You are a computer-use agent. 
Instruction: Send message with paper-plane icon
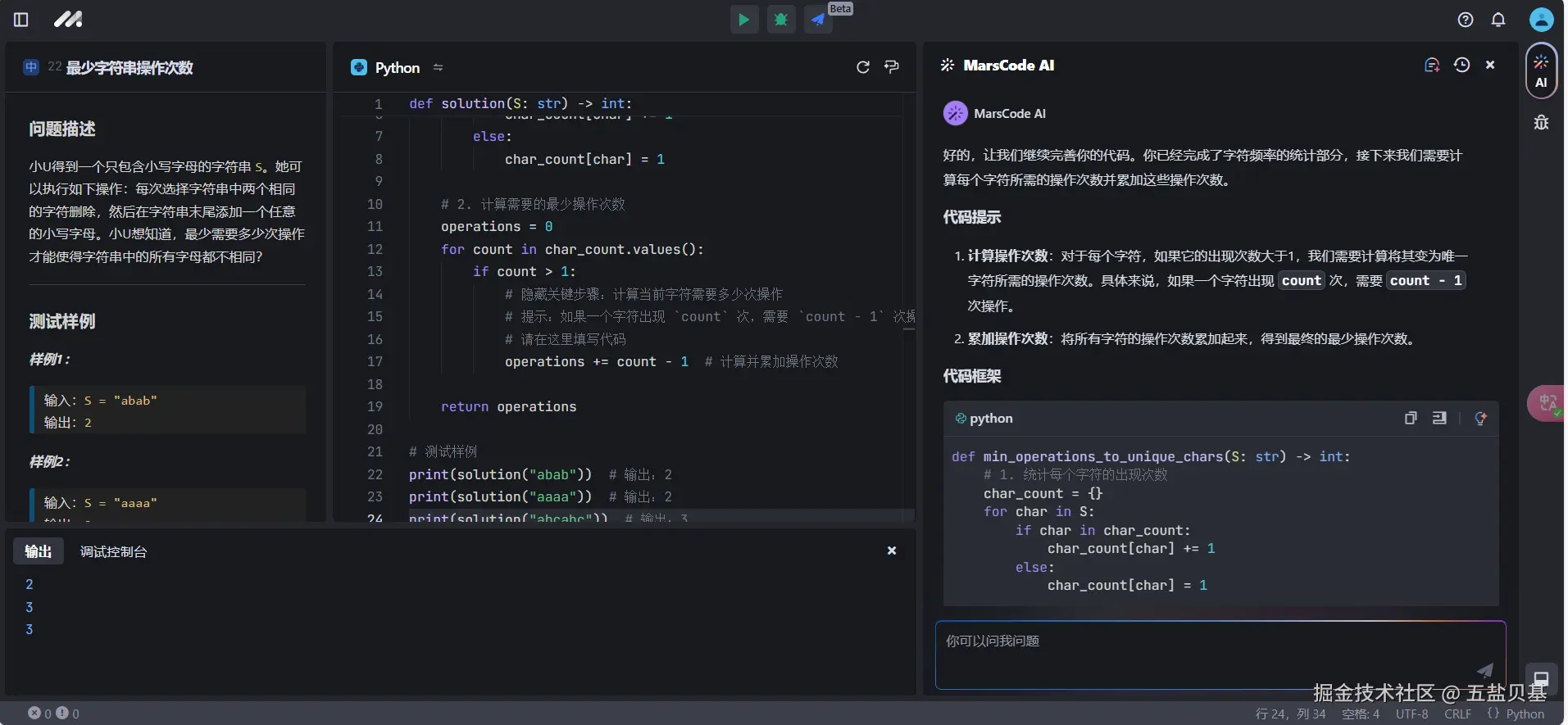point(1484,669)
